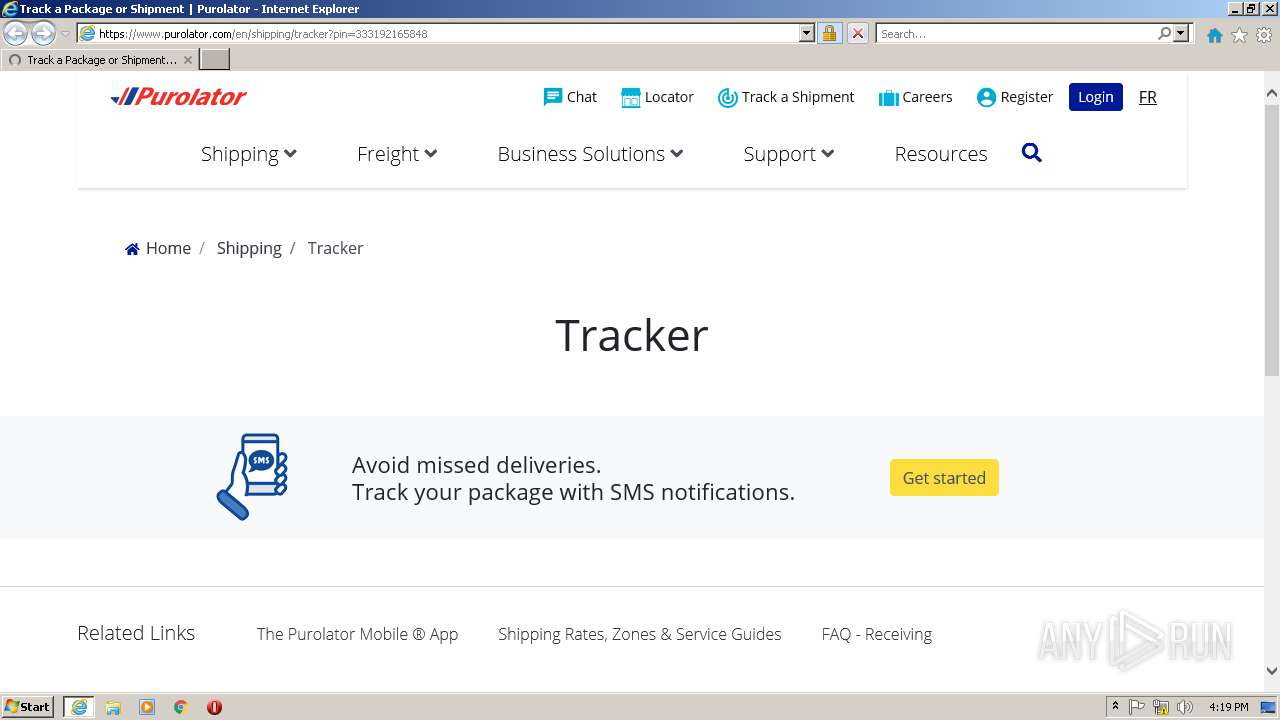Click the Get started button
Image resolution: width=1280 pixels, height=720 pixels.
point(944,478)
